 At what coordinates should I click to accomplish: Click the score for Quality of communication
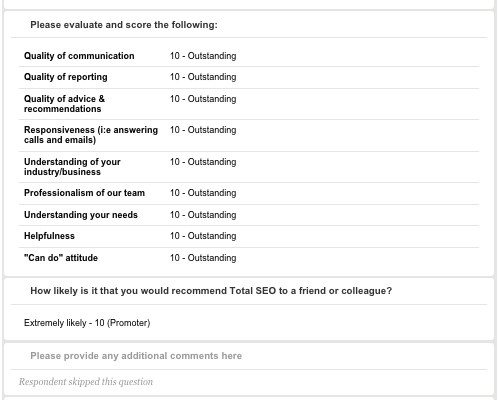click(203, 56)
